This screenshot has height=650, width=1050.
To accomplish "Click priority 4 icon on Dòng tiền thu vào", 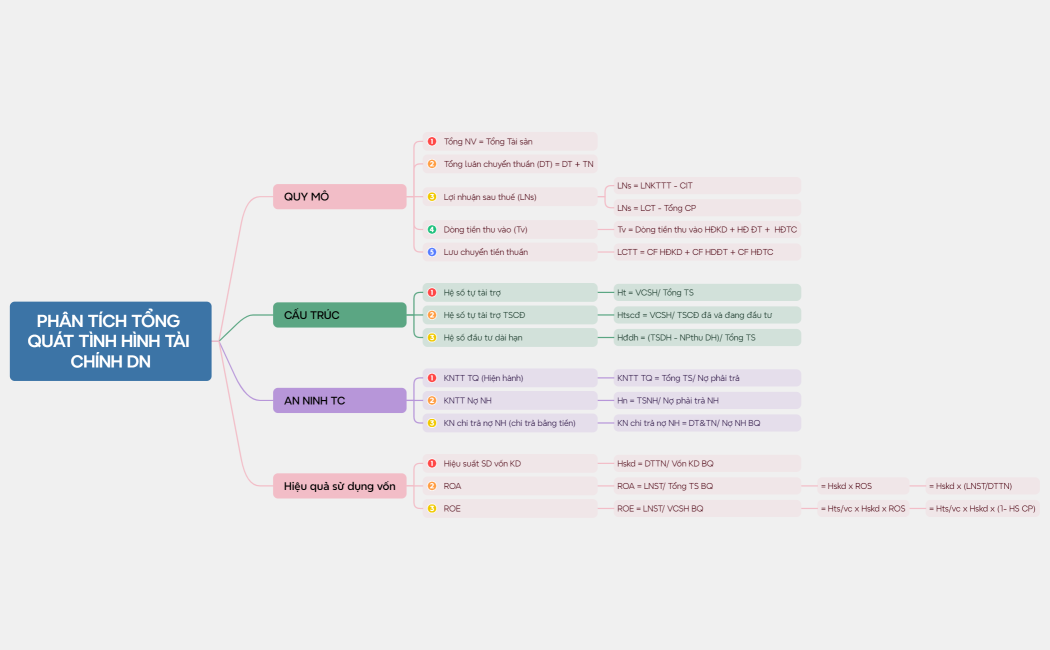I will (x=432, y=230).
